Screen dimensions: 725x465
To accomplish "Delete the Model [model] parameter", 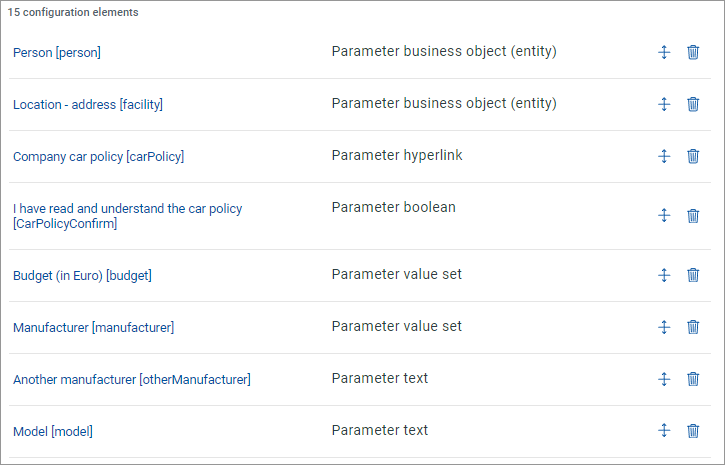I will (x=693, y=431).
